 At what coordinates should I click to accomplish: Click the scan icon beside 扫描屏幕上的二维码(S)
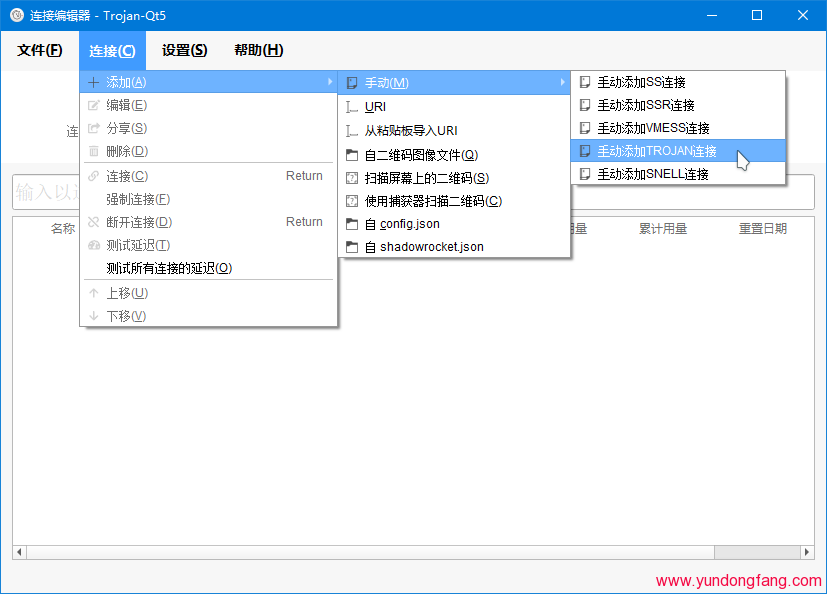(352, 178)
